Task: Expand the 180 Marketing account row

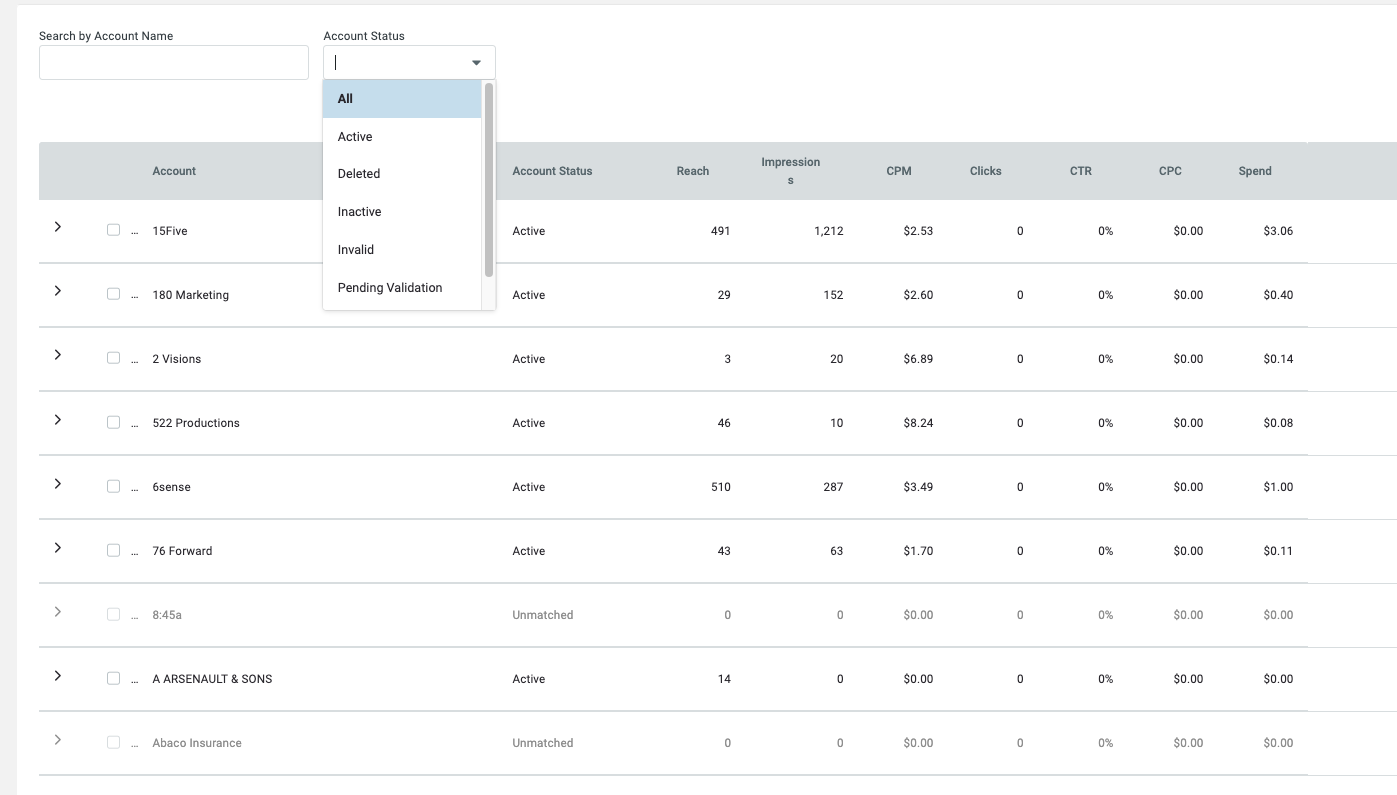Action: tap(58, 291)
